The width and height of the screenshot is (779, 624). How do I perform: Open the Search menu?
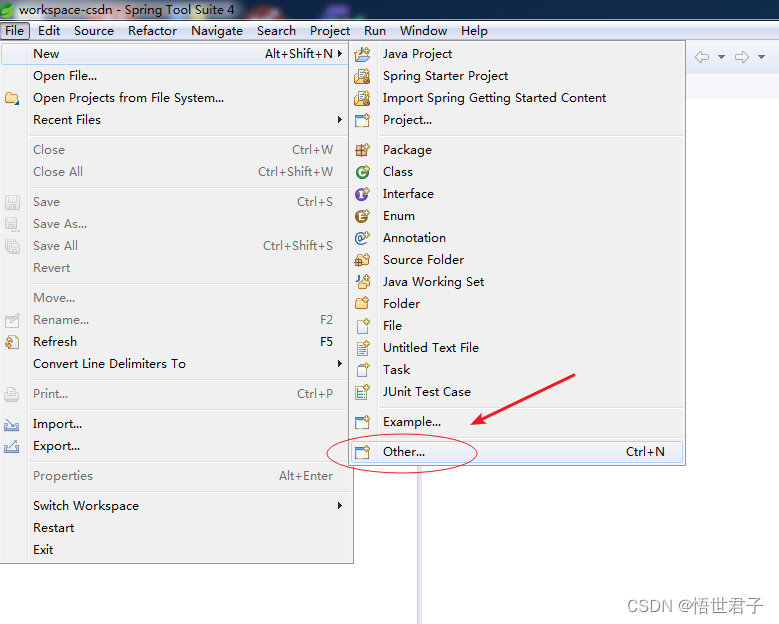[276, 31]
